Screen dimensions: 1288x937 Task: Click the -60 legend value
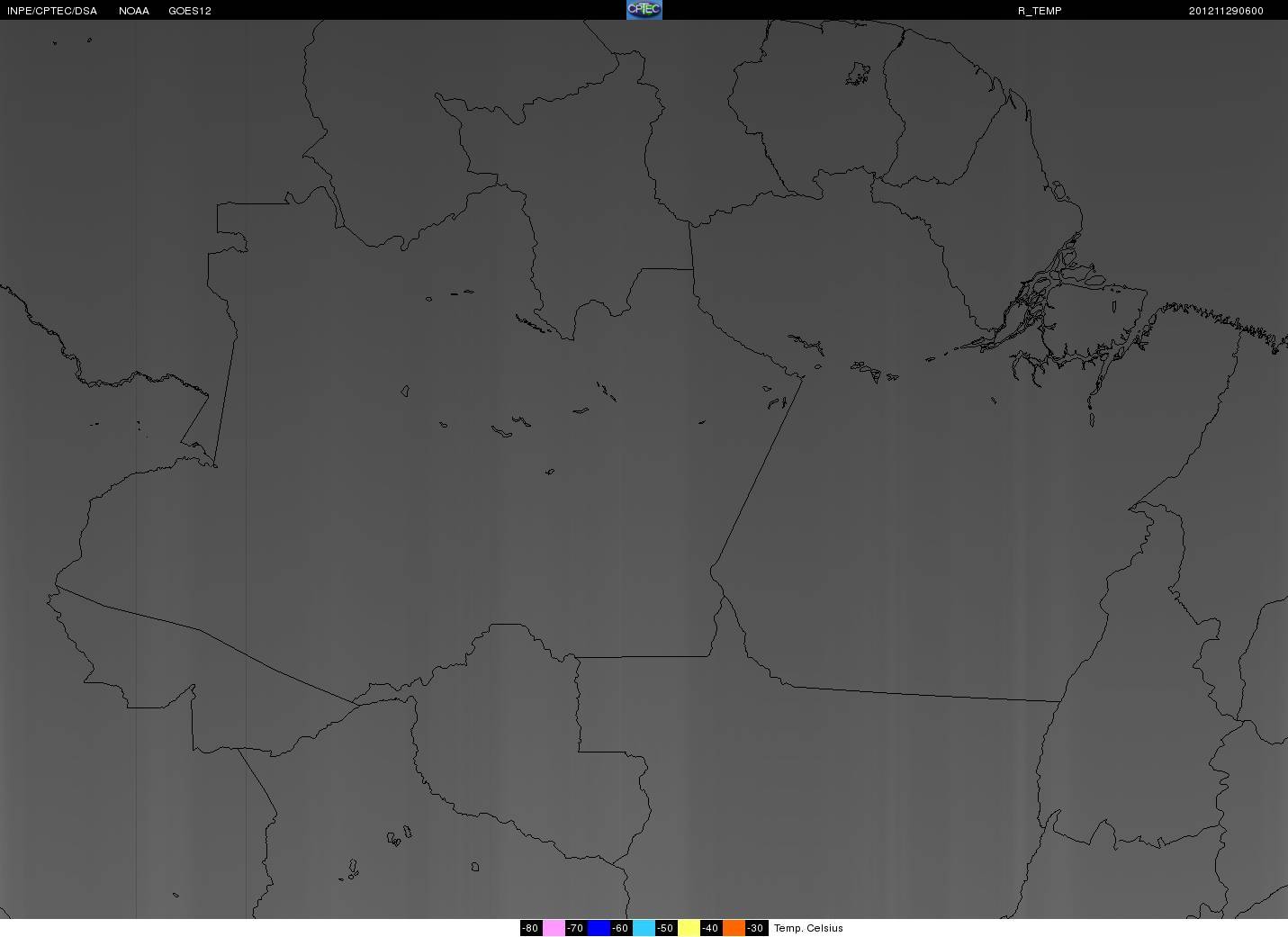[x=620, y=928]
